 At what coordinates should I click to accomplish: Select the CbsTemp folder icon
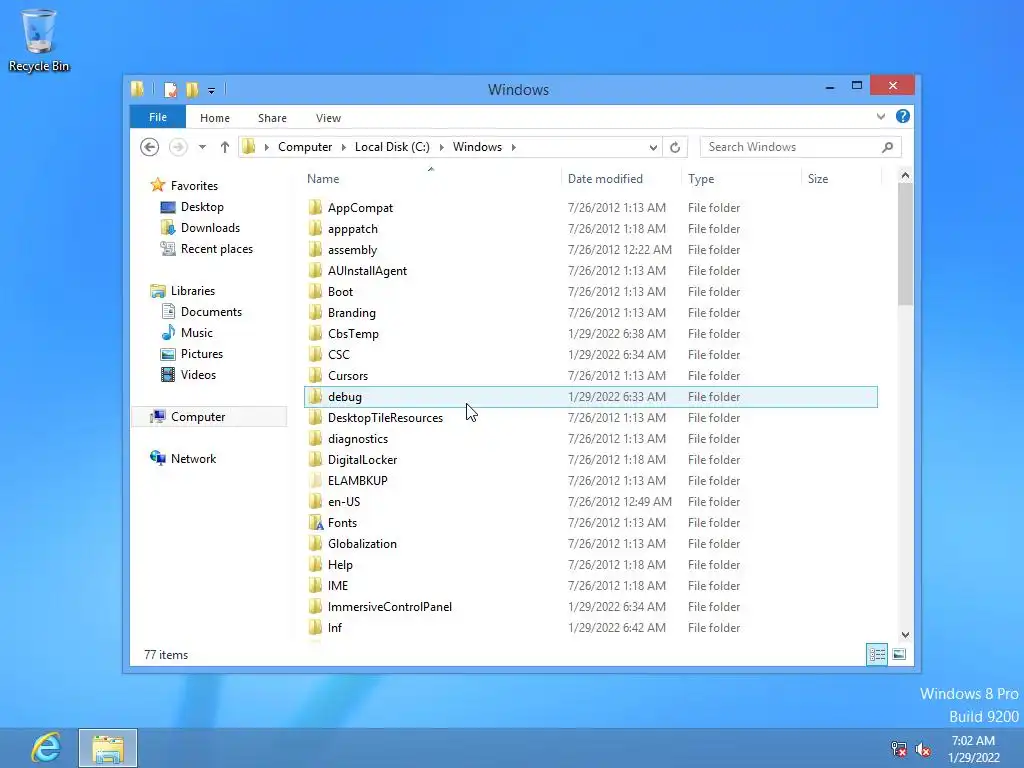315,333
